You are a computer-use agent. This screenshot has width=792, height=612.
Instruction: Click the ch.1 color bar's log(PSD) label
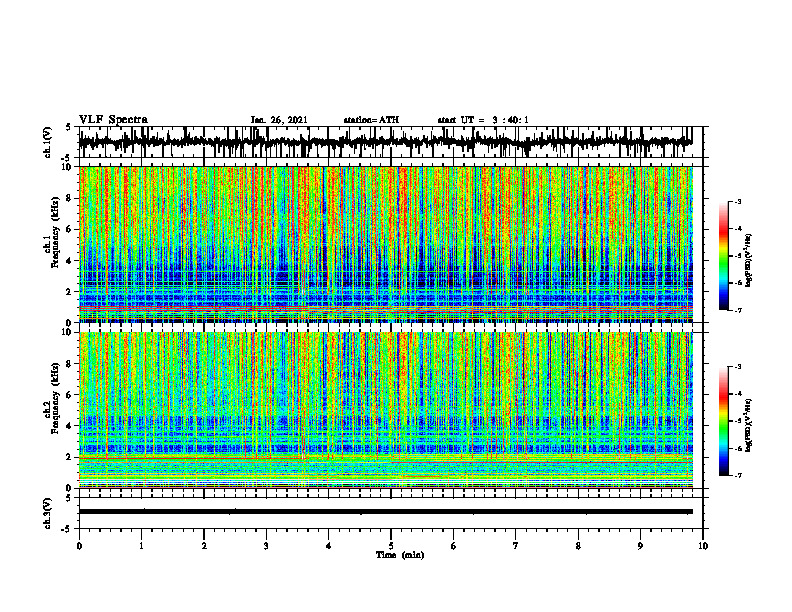749,261
